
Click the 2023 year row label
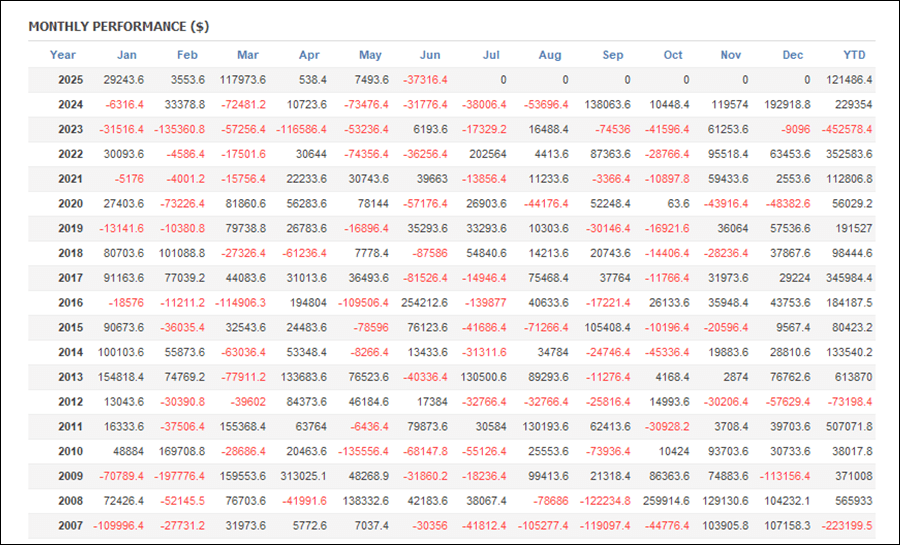click(71, 129)
